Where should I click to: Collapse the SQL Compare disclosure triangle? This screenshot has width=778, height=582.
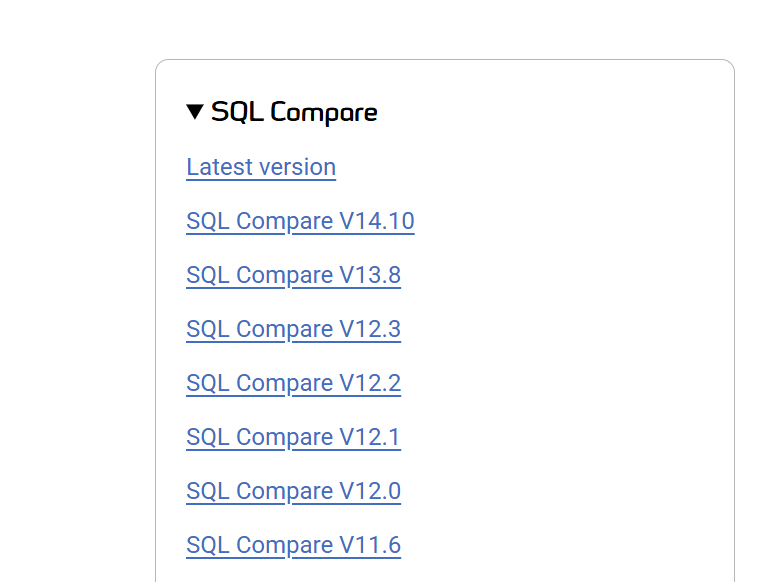click(195, 112)
